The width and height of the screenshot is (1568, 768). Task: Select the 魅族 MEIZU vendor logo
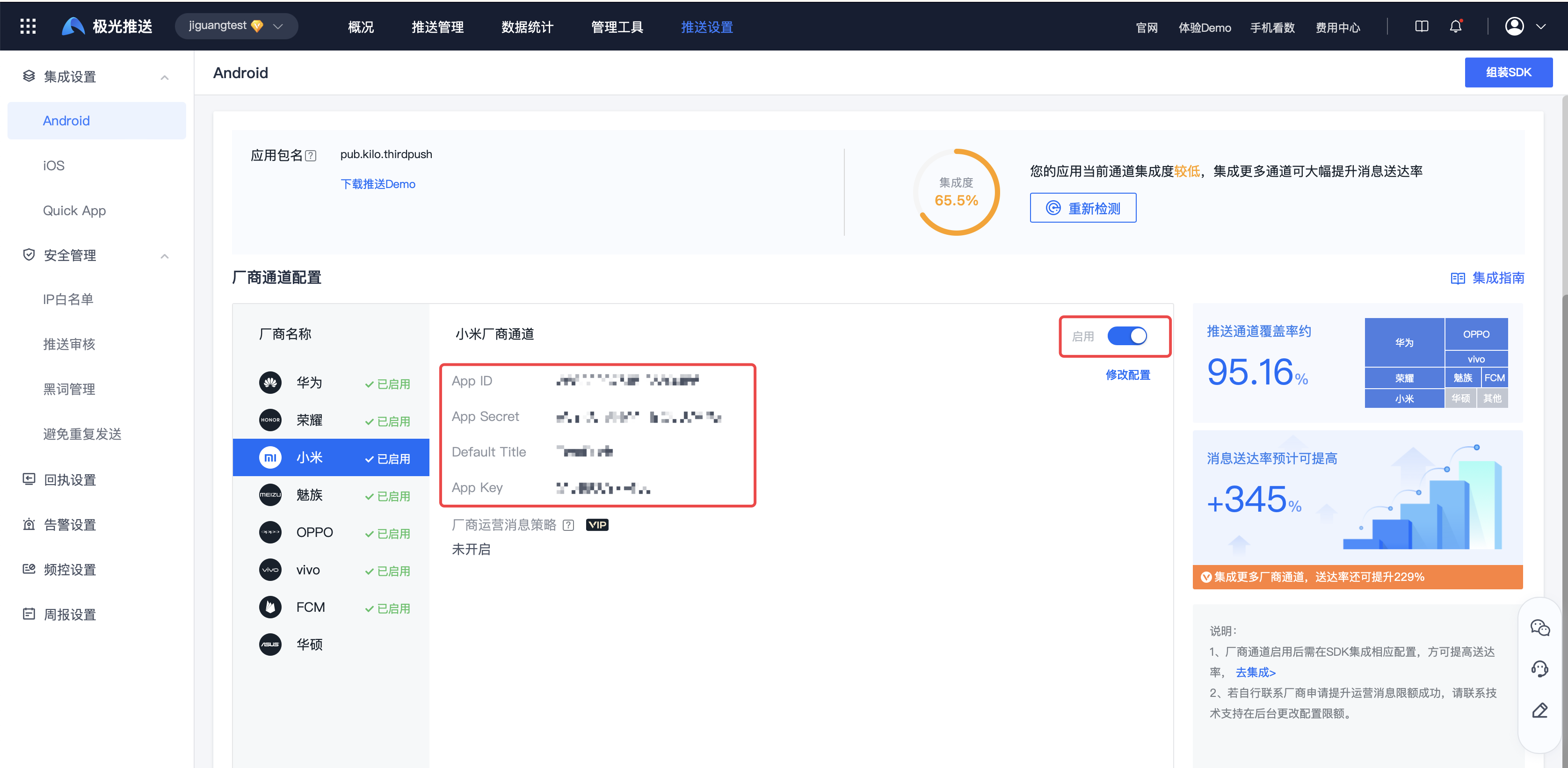pyautogui.click(x=270, y=495)
